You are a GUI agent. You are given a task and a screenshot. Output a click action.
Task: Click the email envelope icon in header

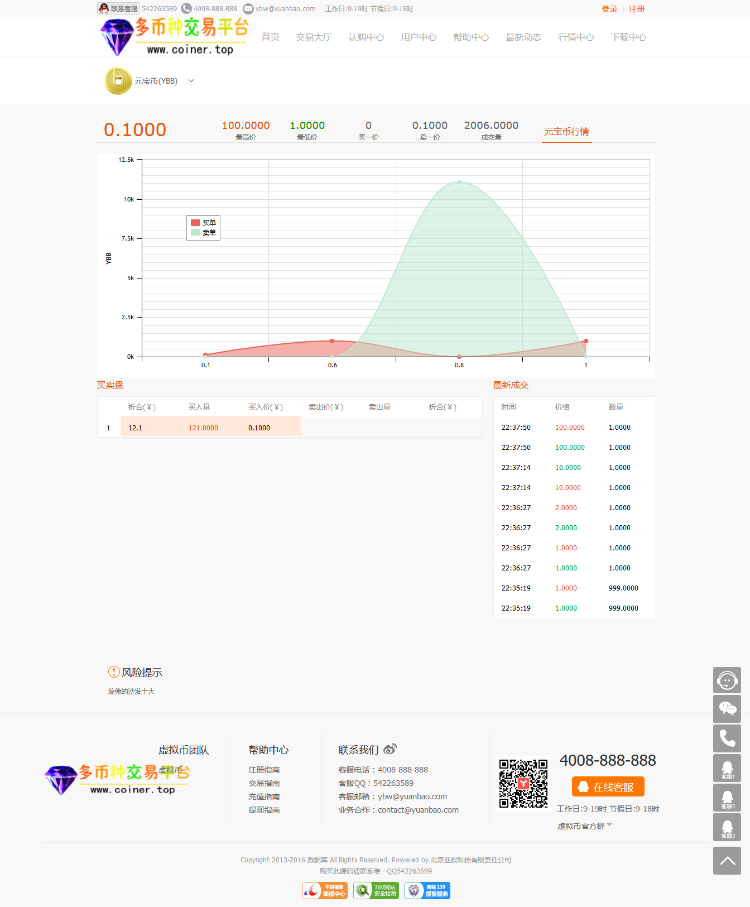[x=248, y=8]
